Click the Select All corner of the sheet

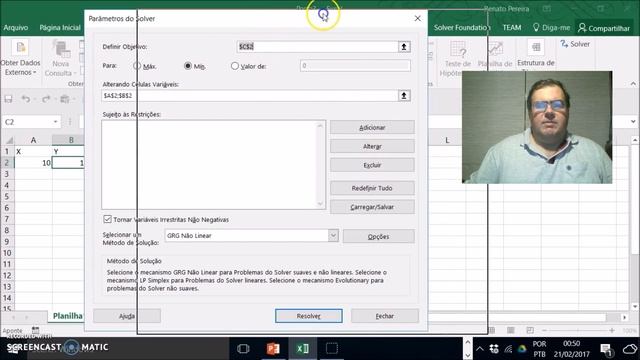coord(9,140)
